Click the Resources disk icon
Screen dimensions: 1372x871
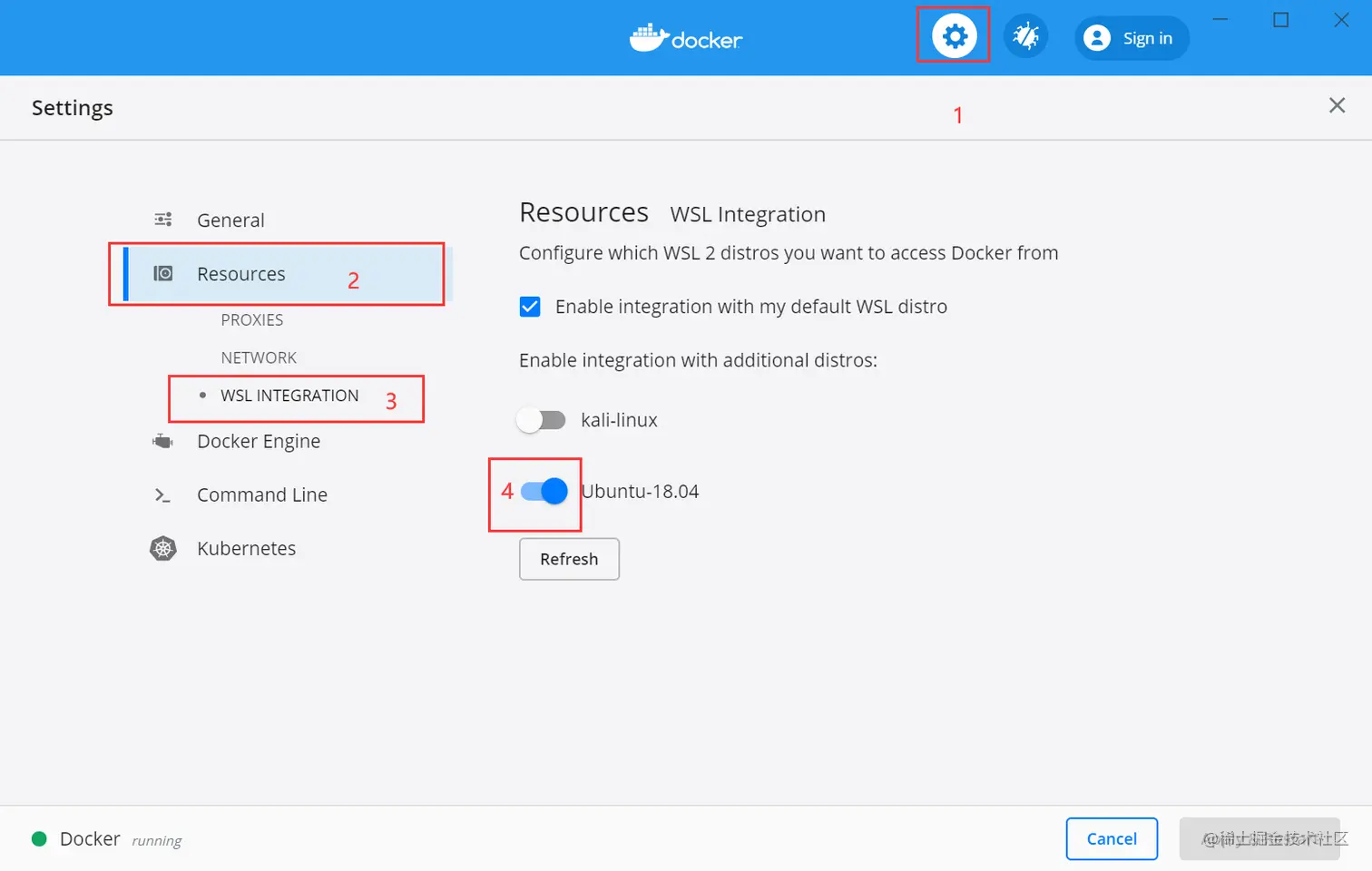tap(163, 273)
